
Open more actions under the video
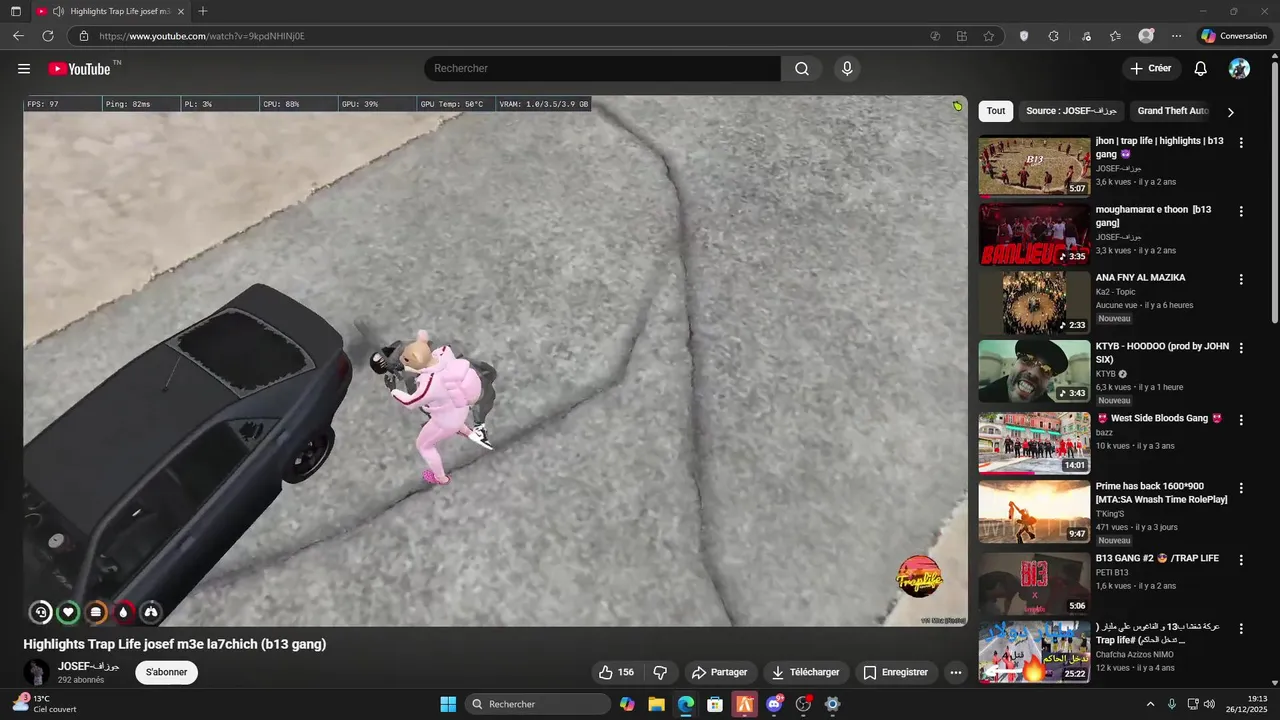[956, 672]
